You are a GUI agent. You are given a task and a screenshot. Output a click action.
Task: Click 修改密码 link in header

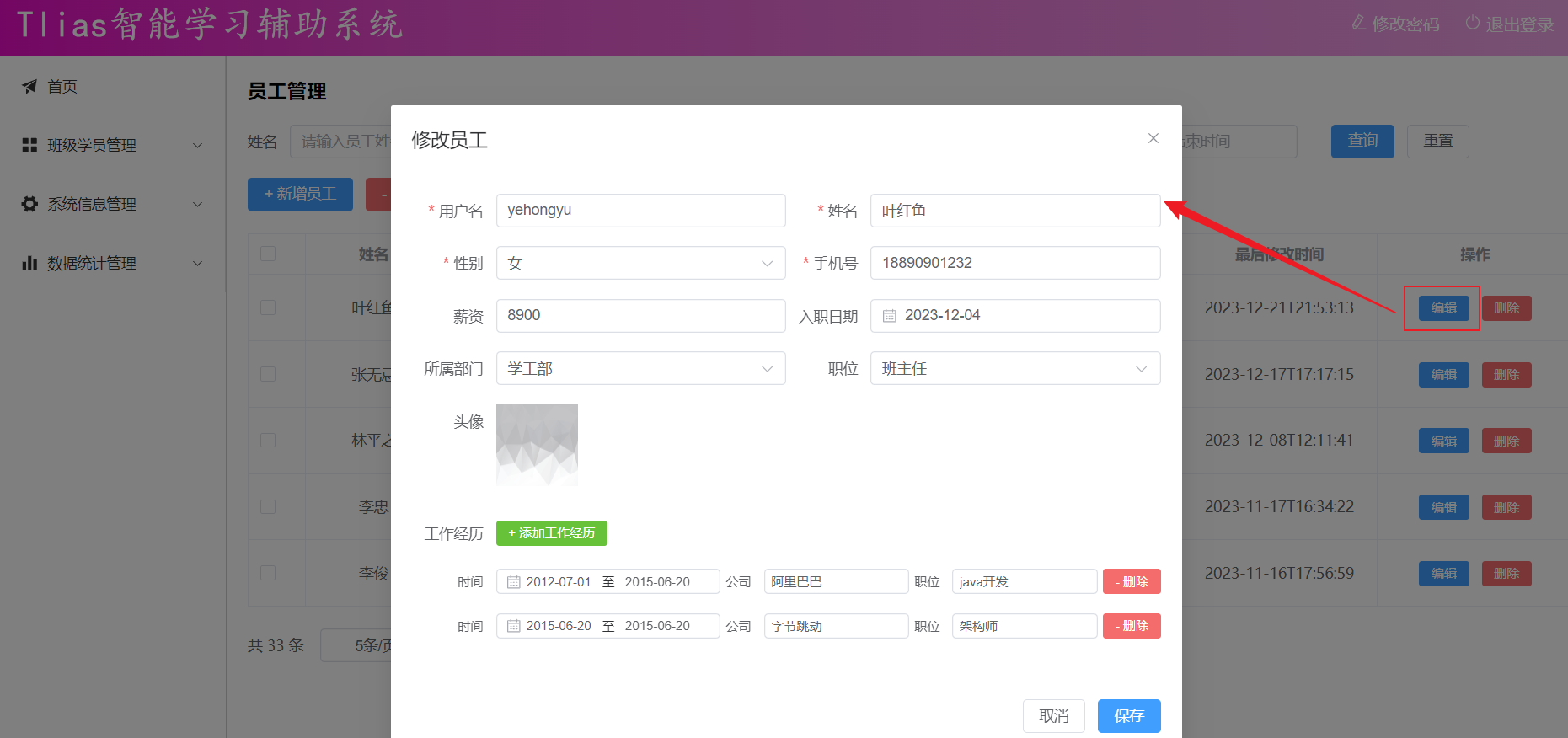pos(1395,24)
